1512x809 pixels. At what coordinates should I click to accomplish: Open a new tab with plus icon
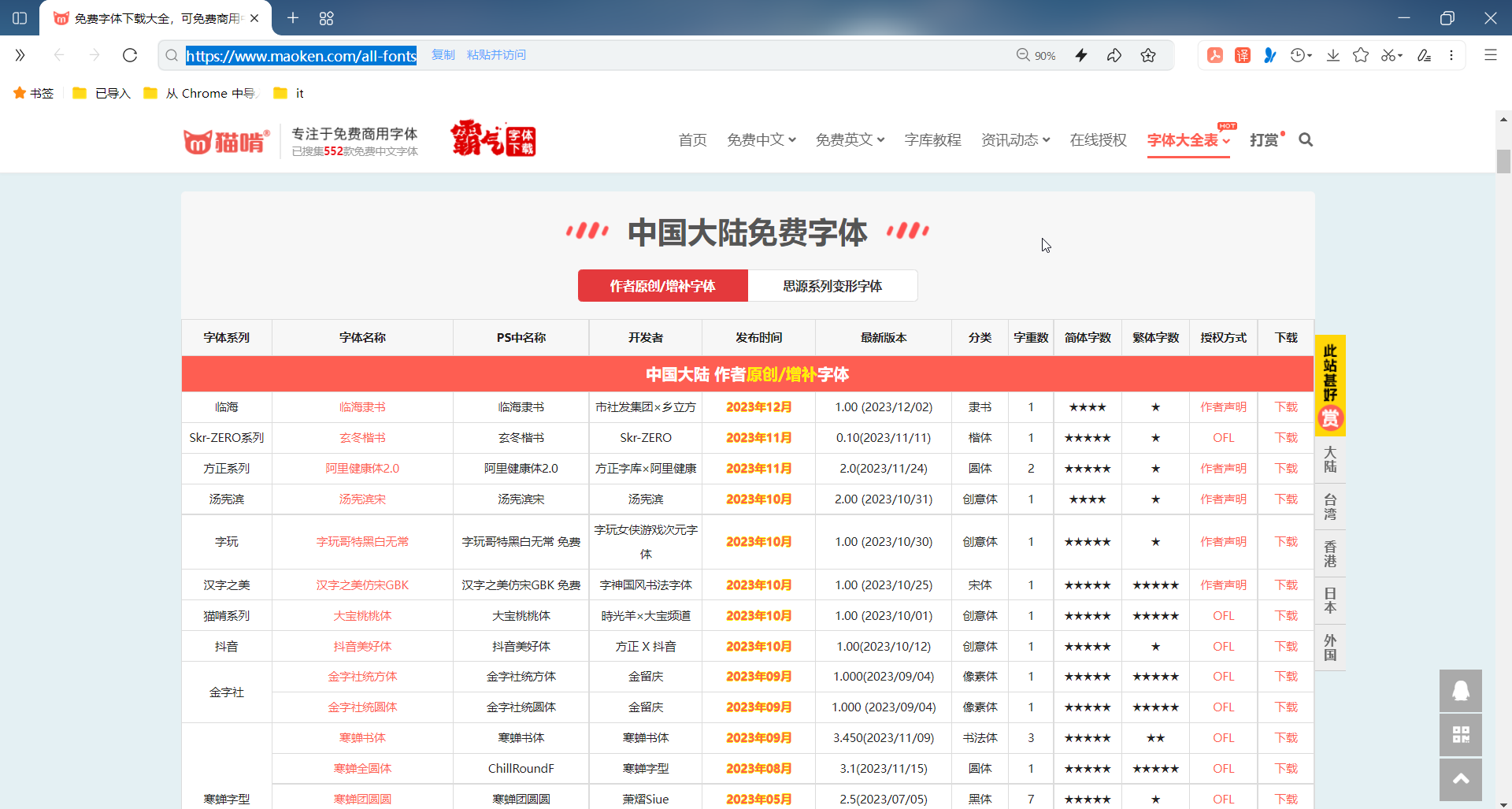[293, 17]
